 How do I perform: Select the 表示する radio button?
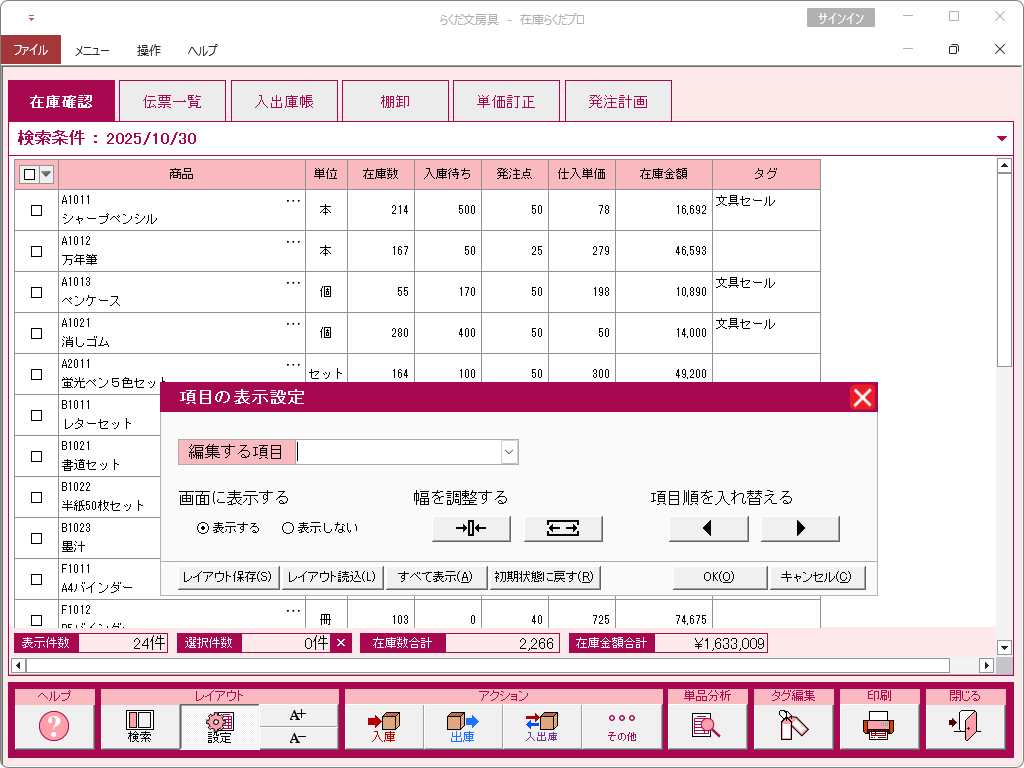203,528
